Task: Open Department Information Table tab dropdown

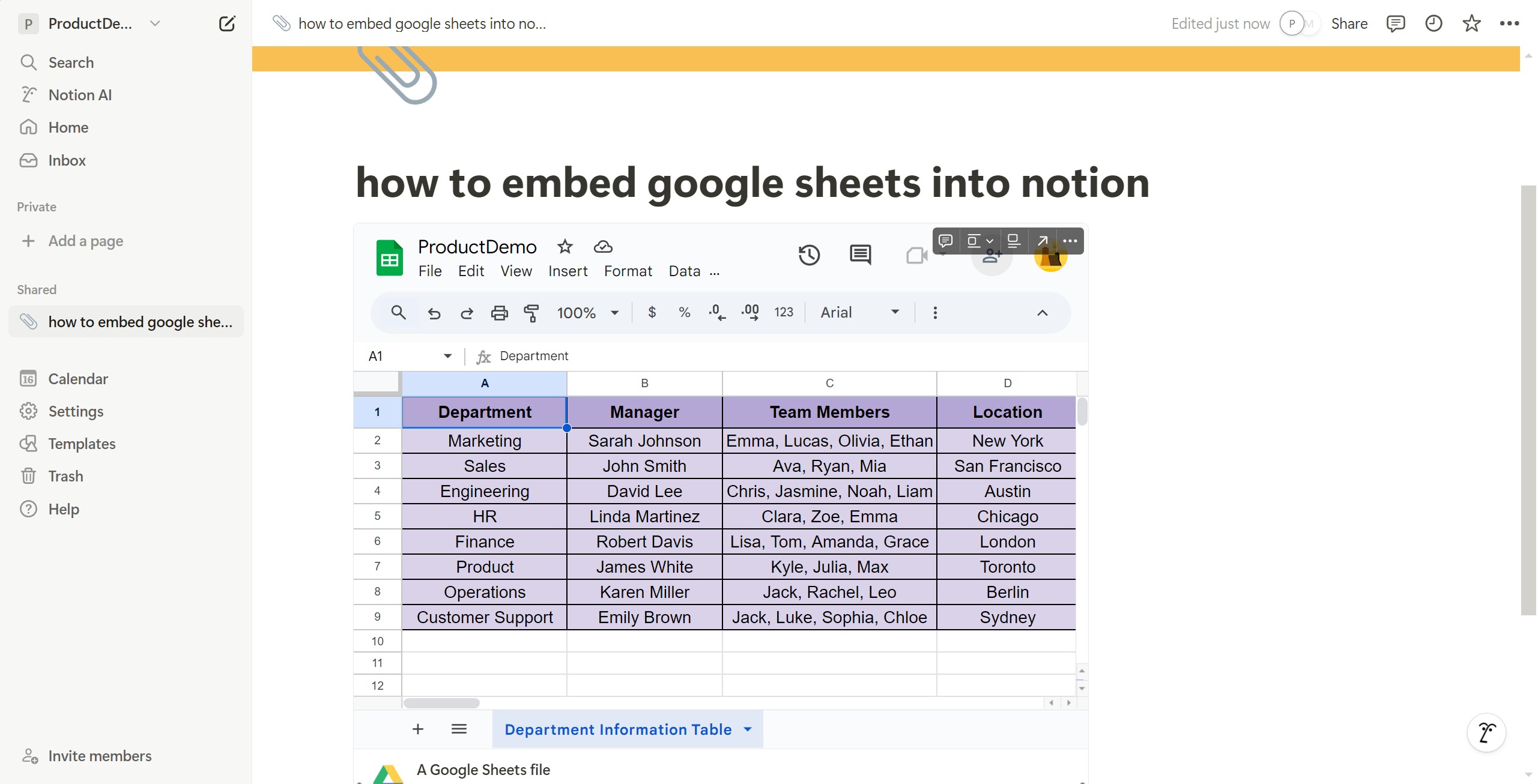Action: coord(748,729)
